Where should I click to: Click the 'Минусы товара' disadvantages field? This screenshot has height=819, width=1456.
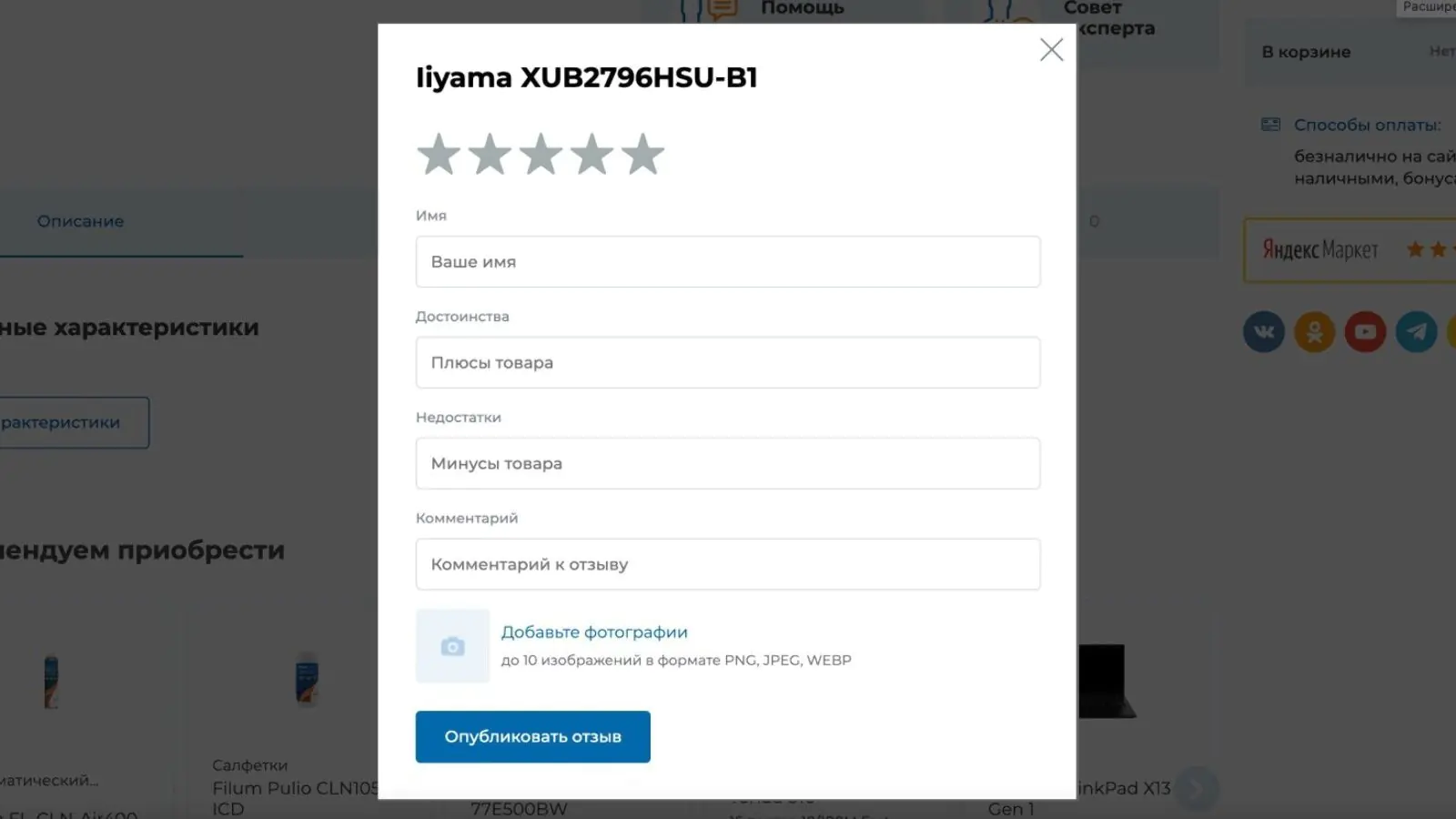point(728,464)
